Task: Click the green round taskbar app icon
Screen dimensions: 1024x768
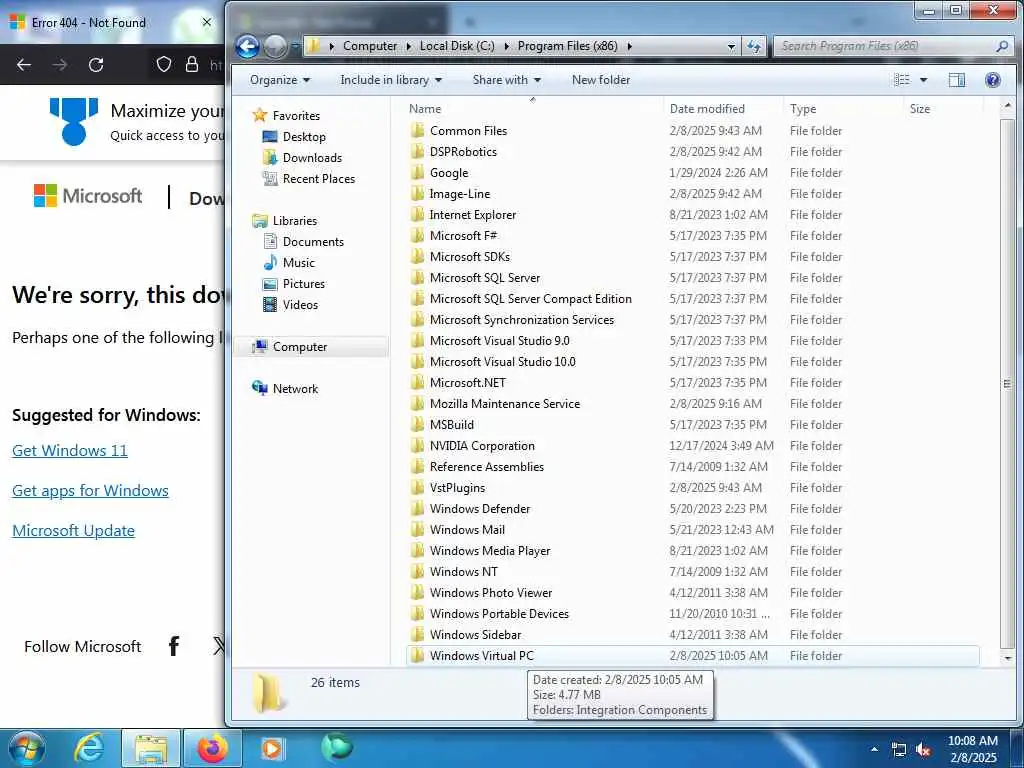Action: pyautogui.click(x=337, y=746)
